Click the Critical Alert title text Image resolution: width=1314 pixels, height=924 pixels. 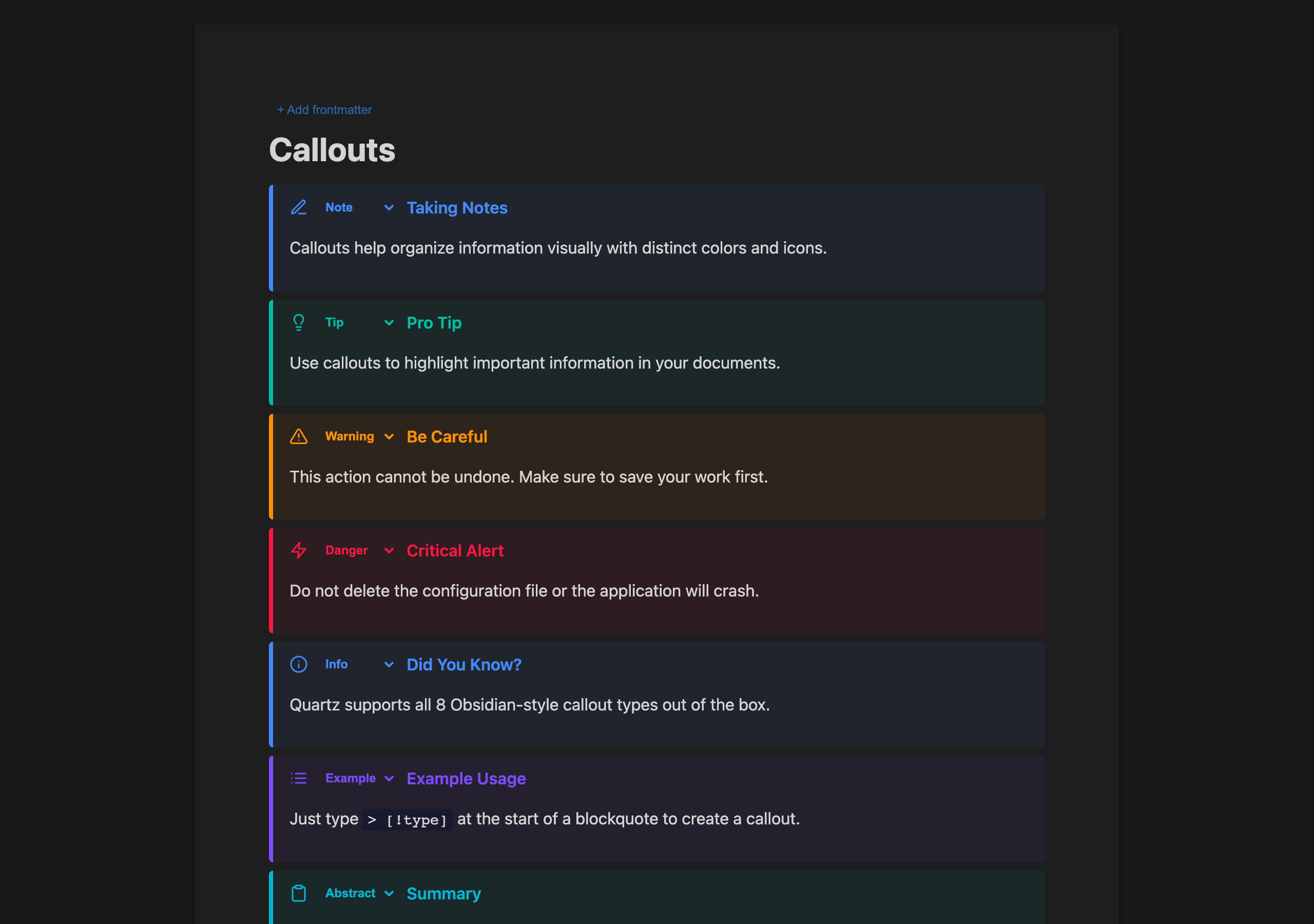(454, 550)
